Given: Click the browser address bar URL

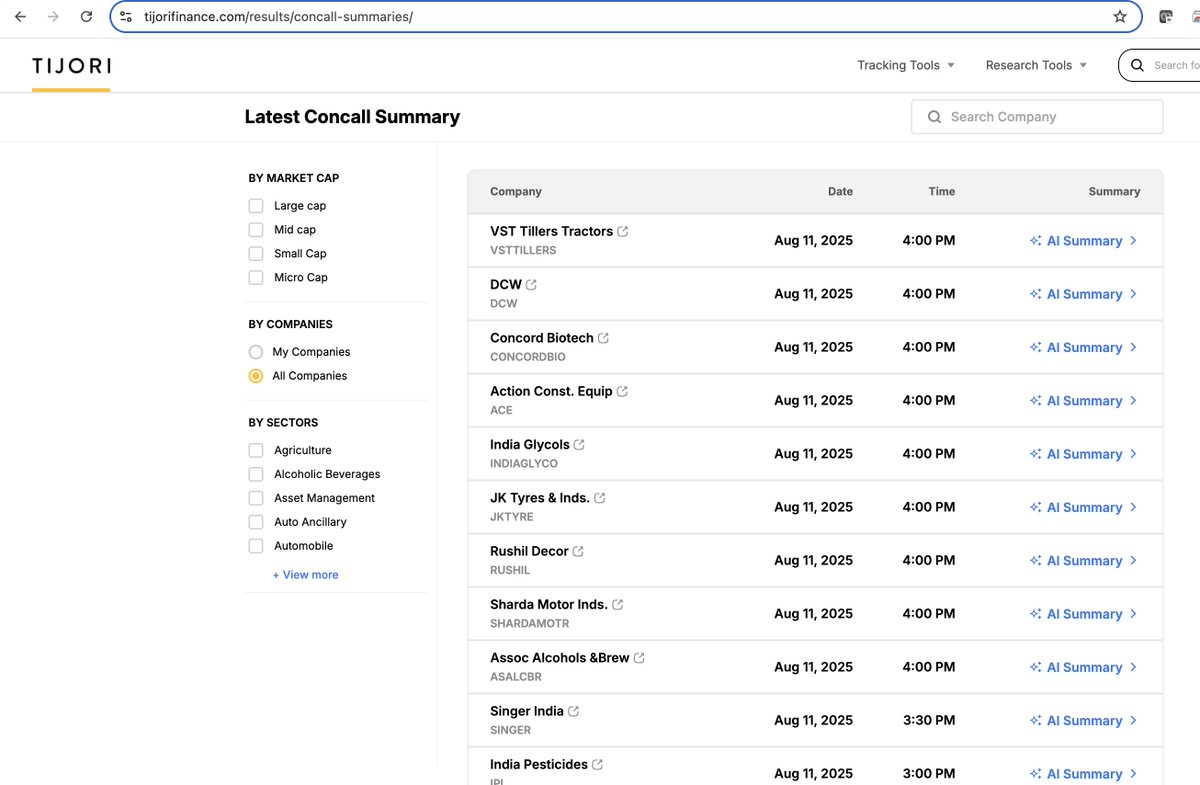Looking at the screenshot, I should tap(278, 17).
